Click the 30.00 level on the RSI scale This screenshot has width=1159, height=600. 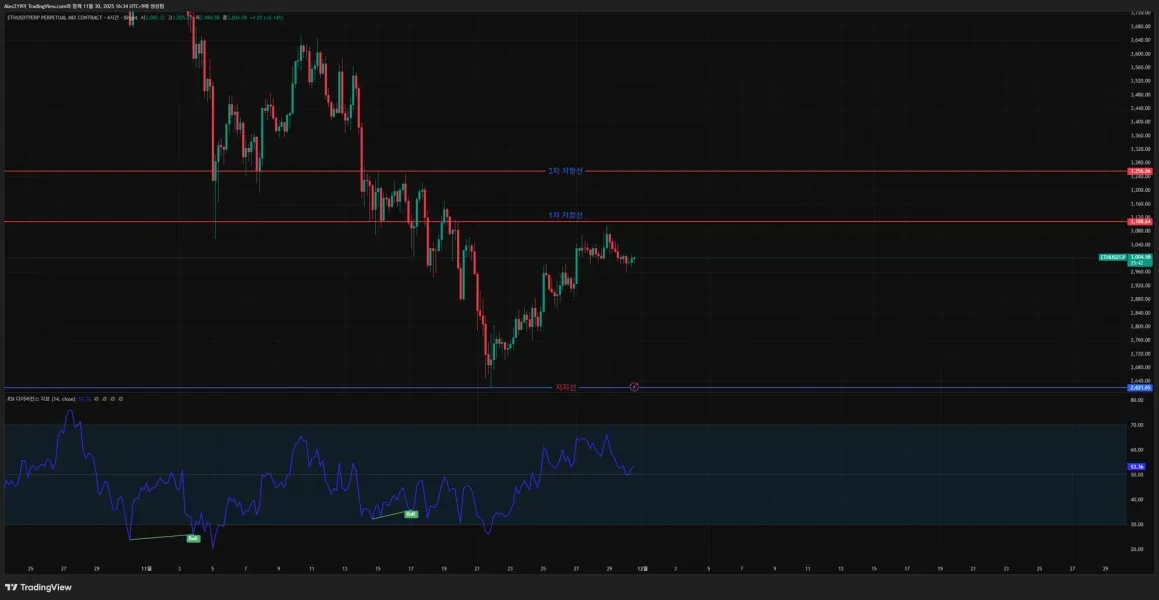(x=1137, y=525)
